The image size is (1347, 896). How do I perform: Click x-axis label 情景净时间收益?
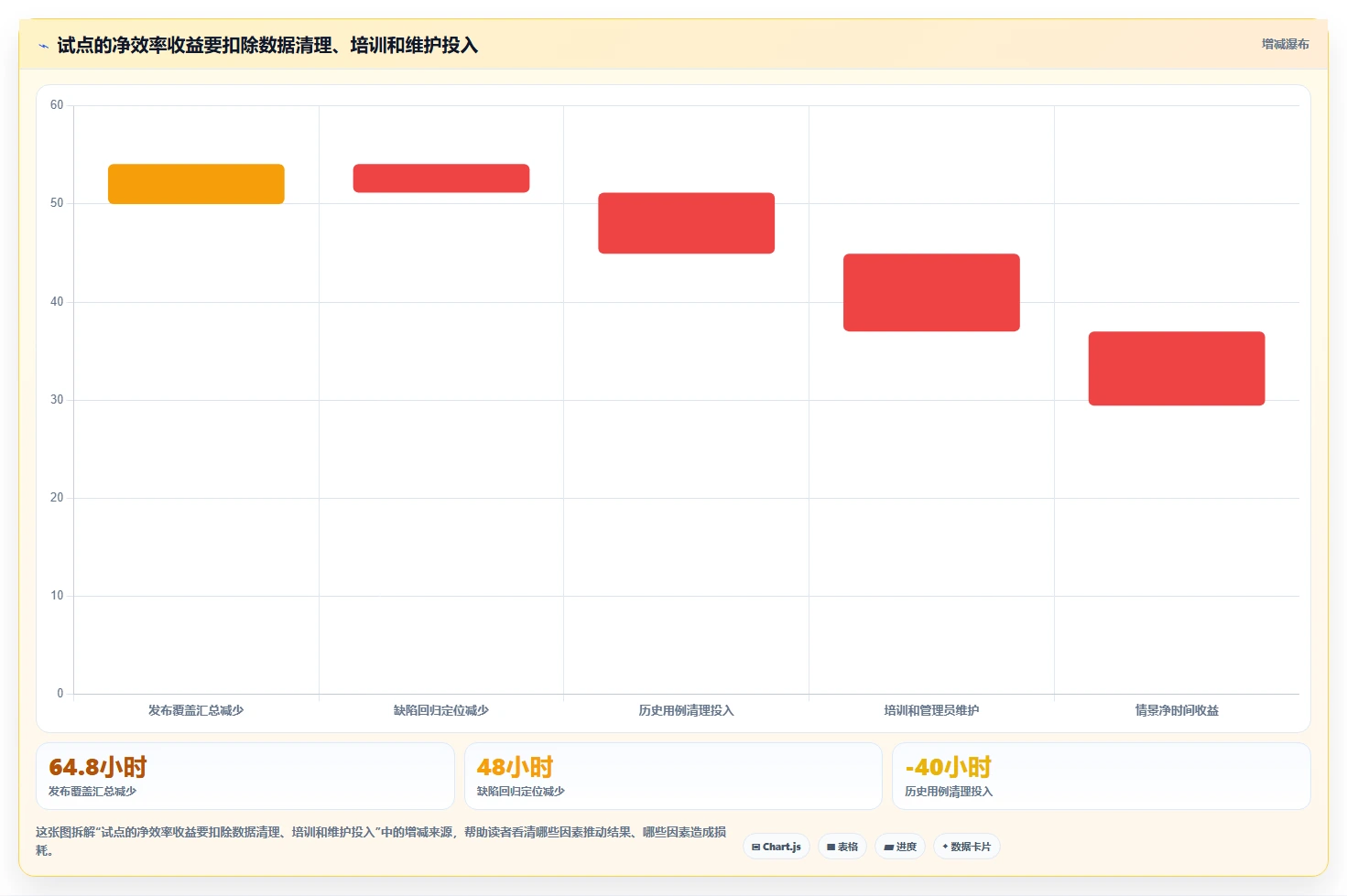(1177, 710)
